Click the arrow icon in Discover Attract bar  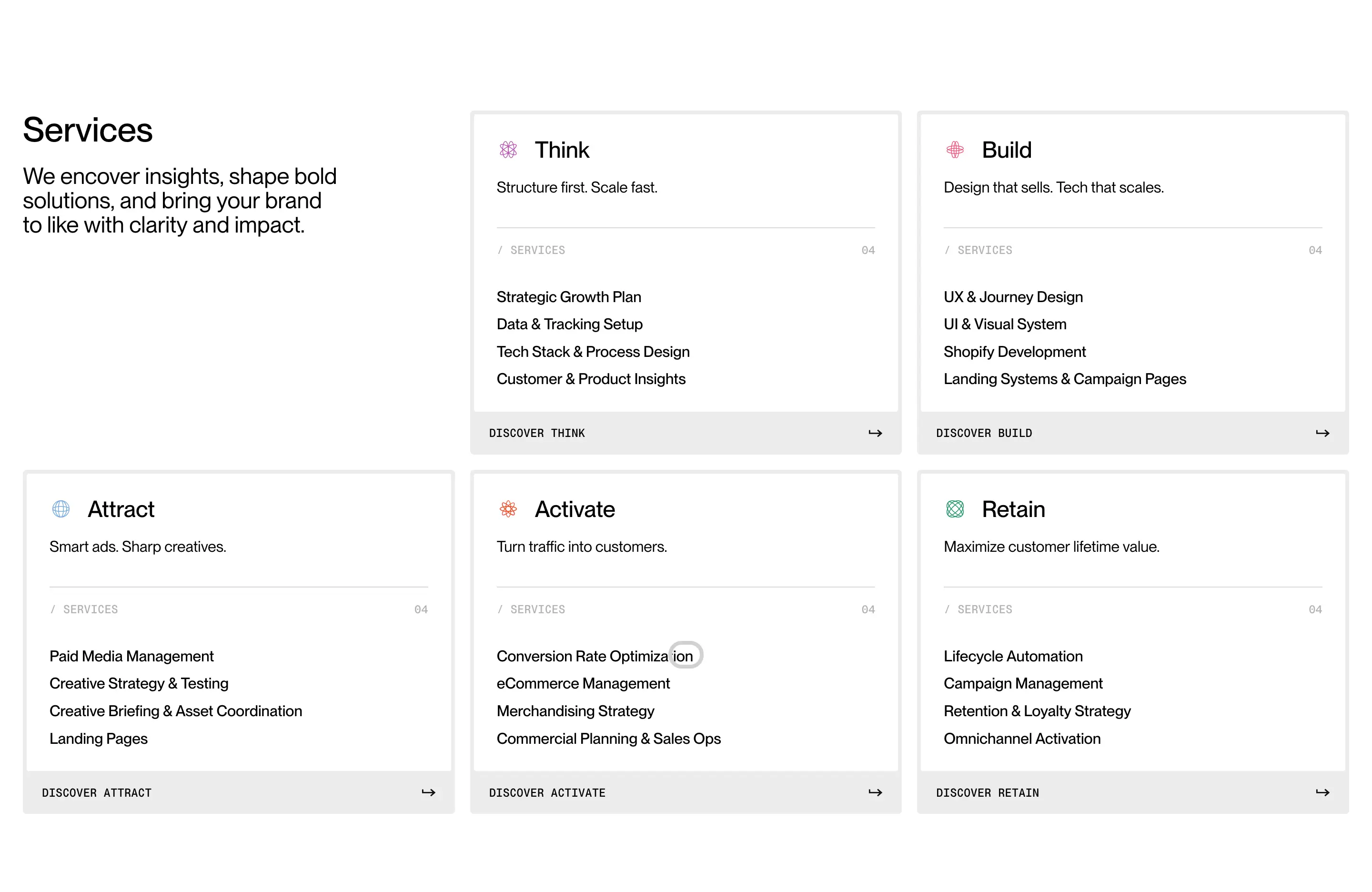(428, 793)
